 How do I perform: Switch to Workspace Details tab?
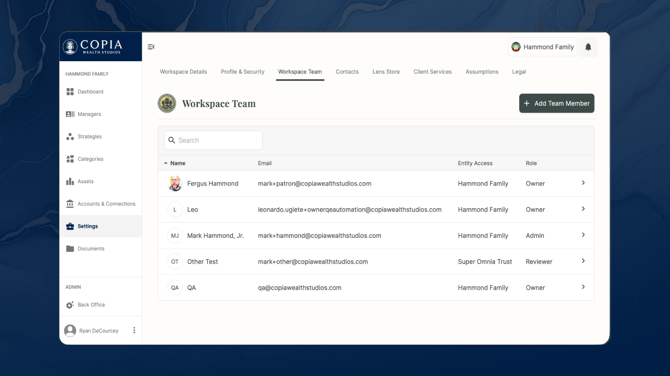pos(183,72)
